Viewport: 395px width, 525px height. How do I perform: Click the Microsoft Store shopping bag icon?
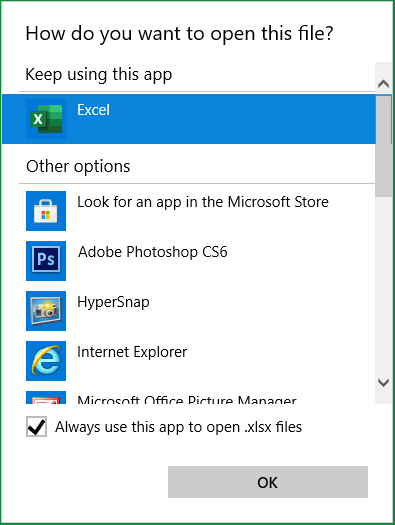tap(46, 211)
